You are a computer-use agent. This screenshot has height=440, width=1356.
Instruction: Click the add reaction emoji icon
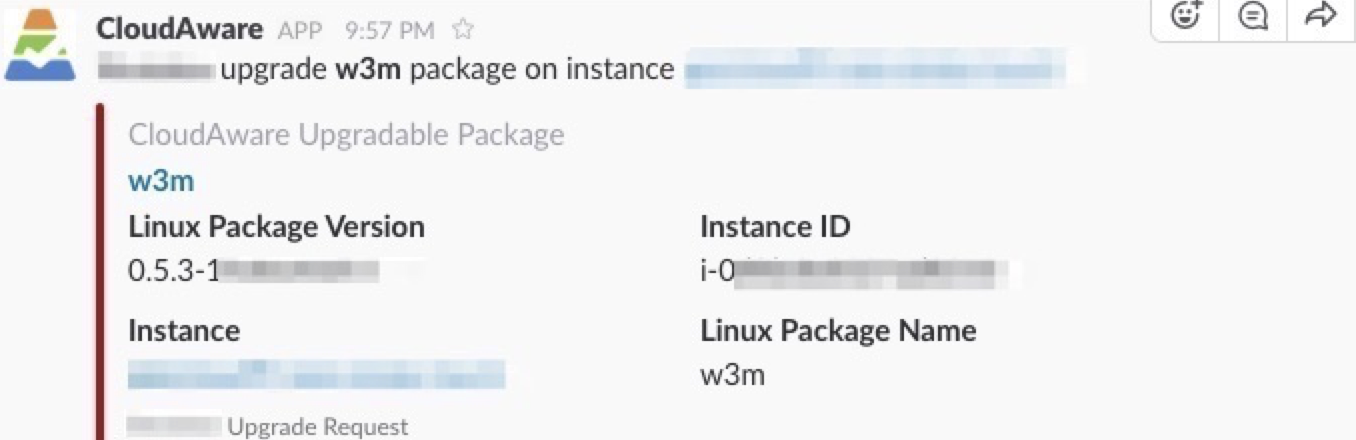point(1186,15)
